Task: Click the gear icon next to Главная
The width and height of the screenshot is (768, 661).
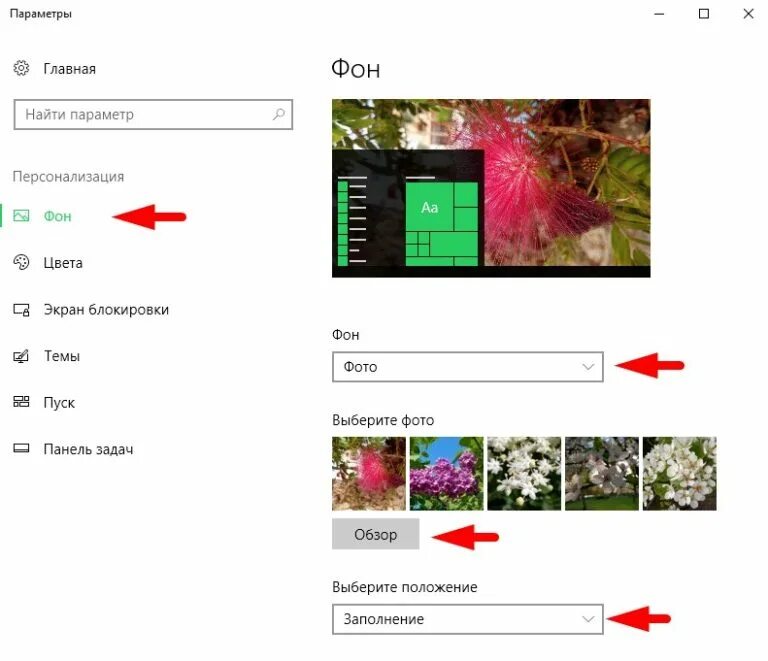Action: click(21, 68)
